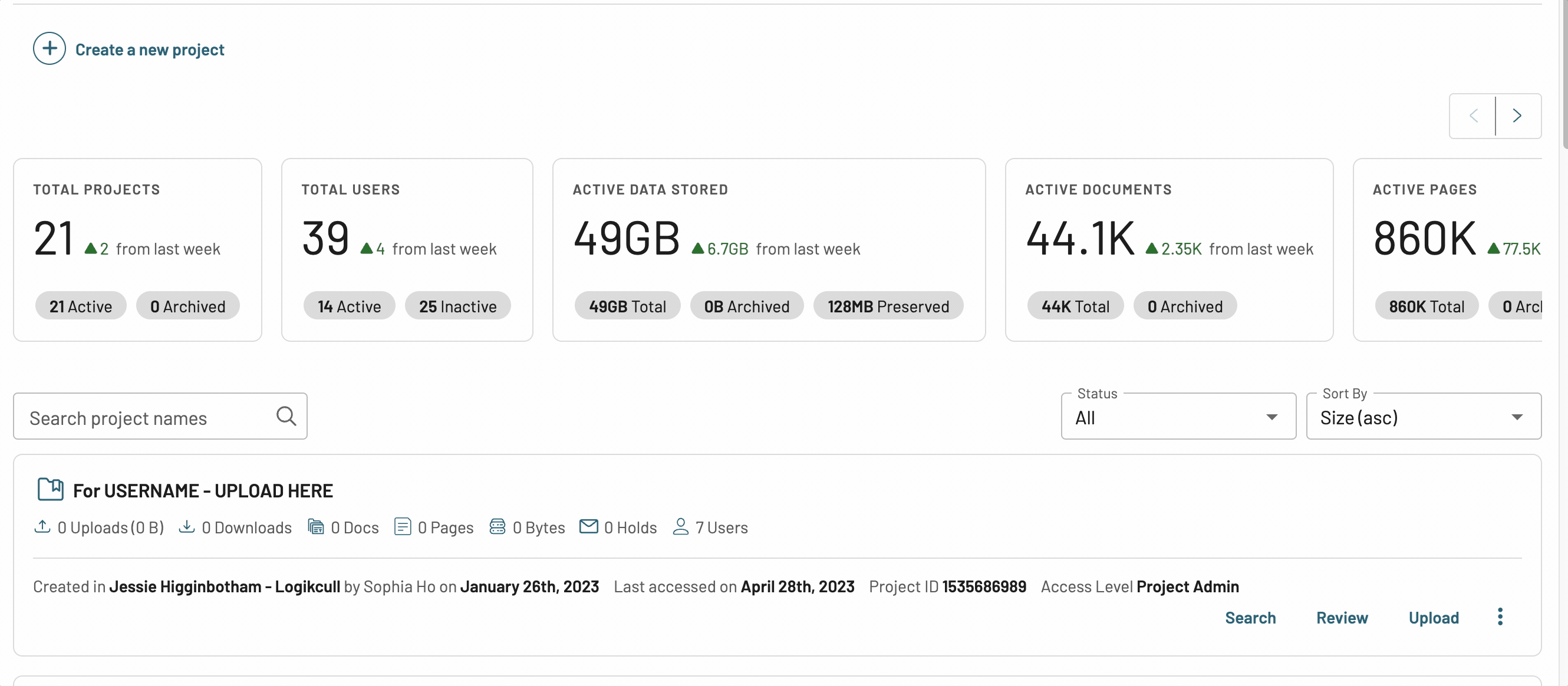Click 0 Archived chip in Active Documents
The height and width of the screenshot is (686, 1568).
tap(1185, 305)
